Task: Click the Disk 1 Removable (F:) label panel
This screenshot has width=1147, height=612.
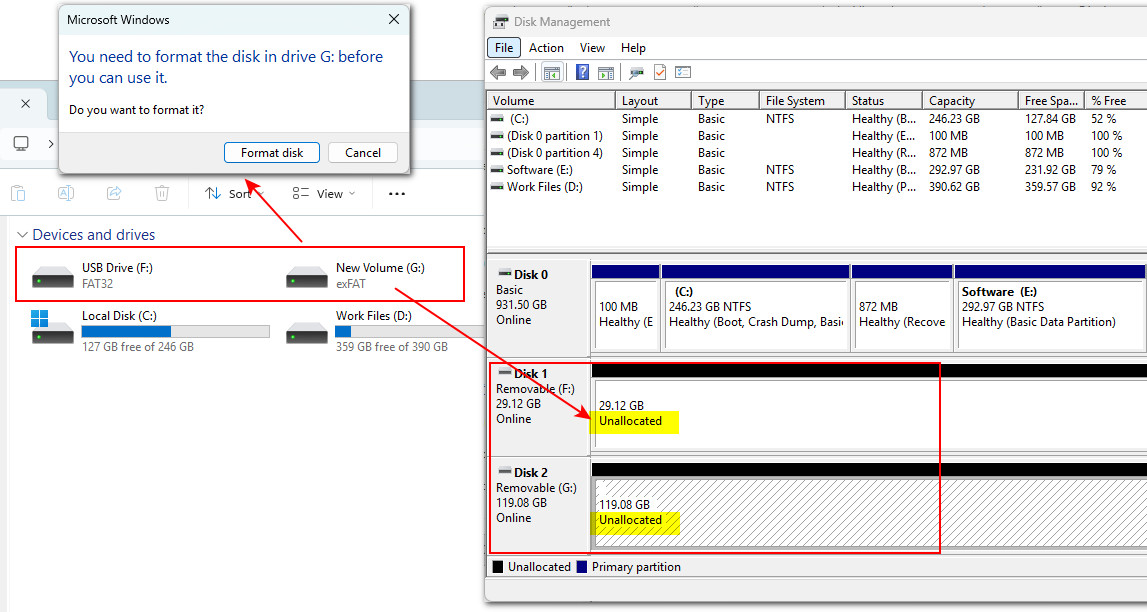Action: 539,407
